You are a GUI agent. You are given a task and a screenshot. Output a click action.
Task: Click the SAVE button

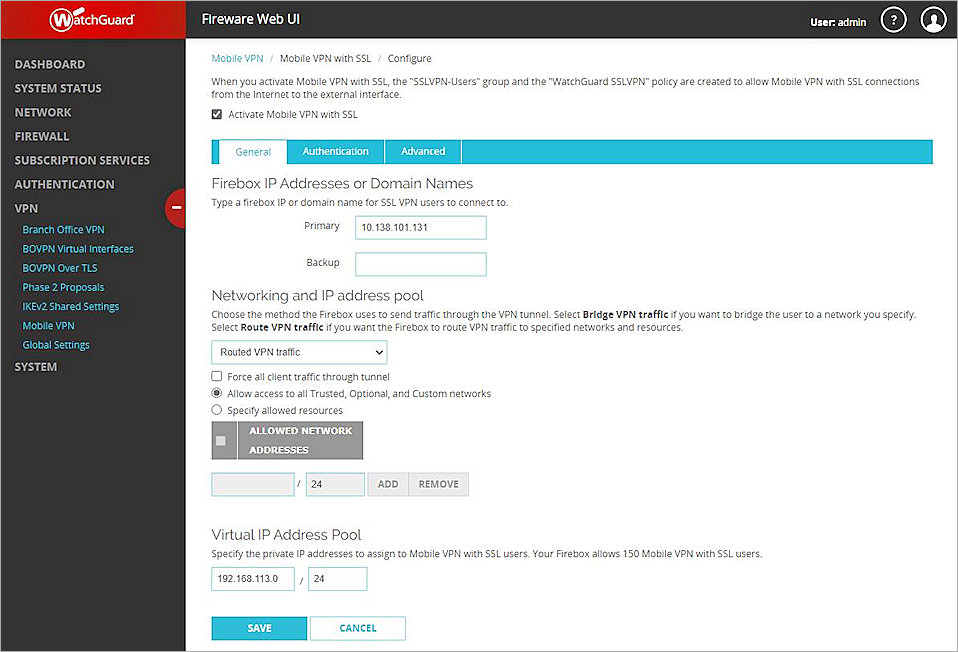(x=258, y=628)
